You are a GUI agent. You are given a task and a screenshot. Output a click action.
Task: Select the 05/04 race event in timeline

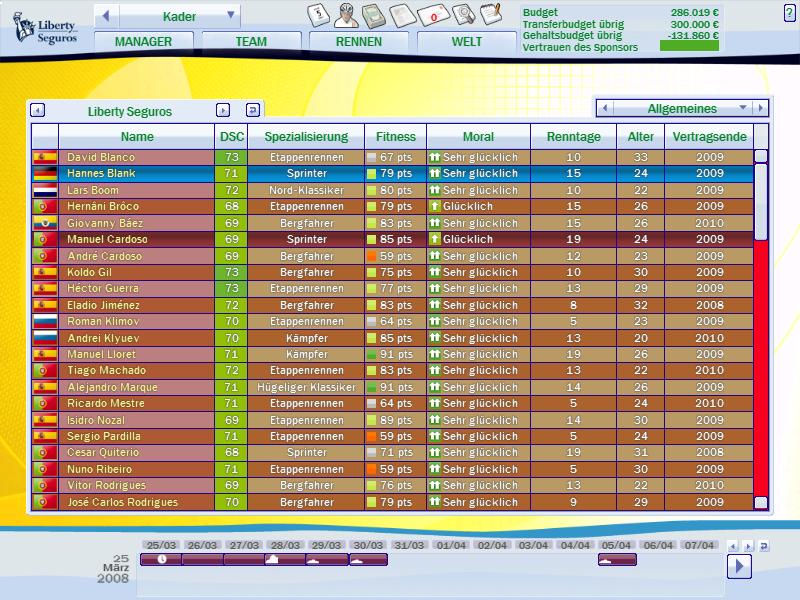(x=617, y=560)
